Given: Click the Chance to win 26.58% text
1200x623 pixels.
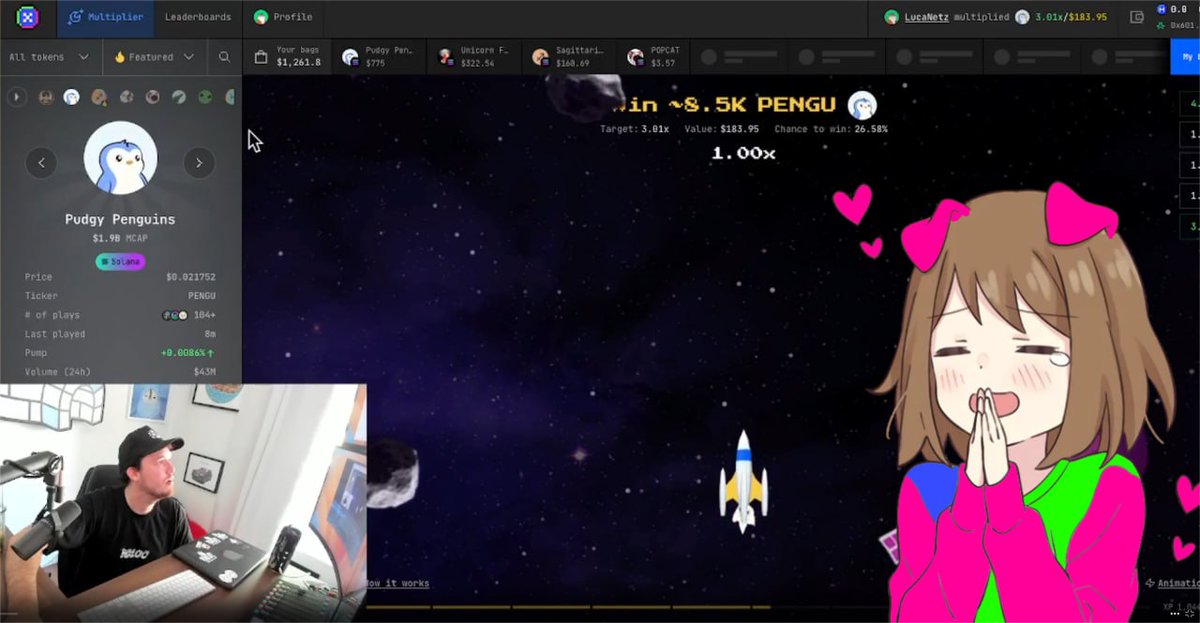Looking at the screenshot, I should coord(831,129).
